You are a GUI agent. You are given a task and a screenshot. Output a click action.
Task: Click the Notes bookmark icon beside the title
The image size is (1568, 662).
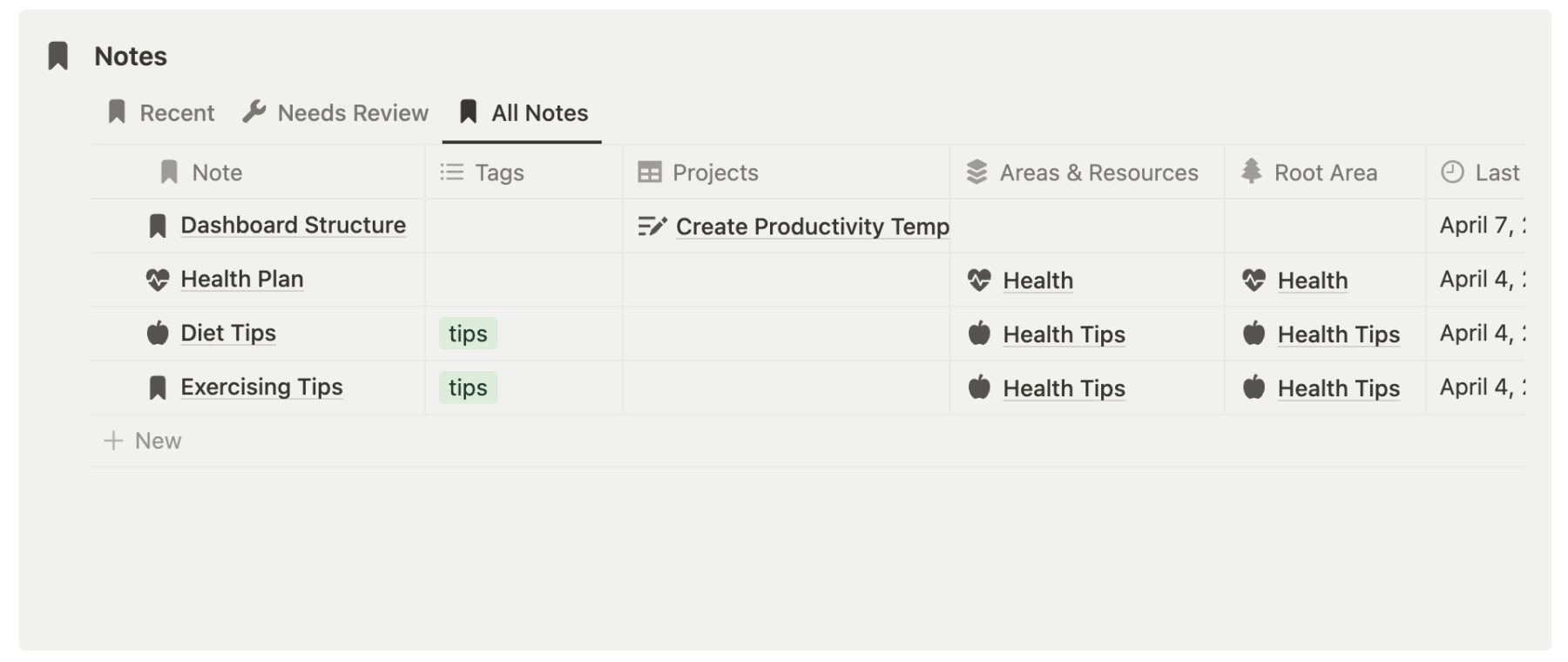pos(58,56)
